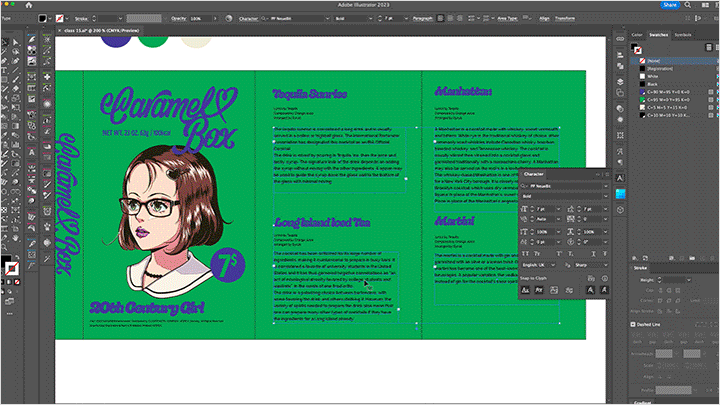The height and width of the screenshot is (405, 720).
Task: Click the Stroke weight stepper in control bar
Action: (94, 18)
